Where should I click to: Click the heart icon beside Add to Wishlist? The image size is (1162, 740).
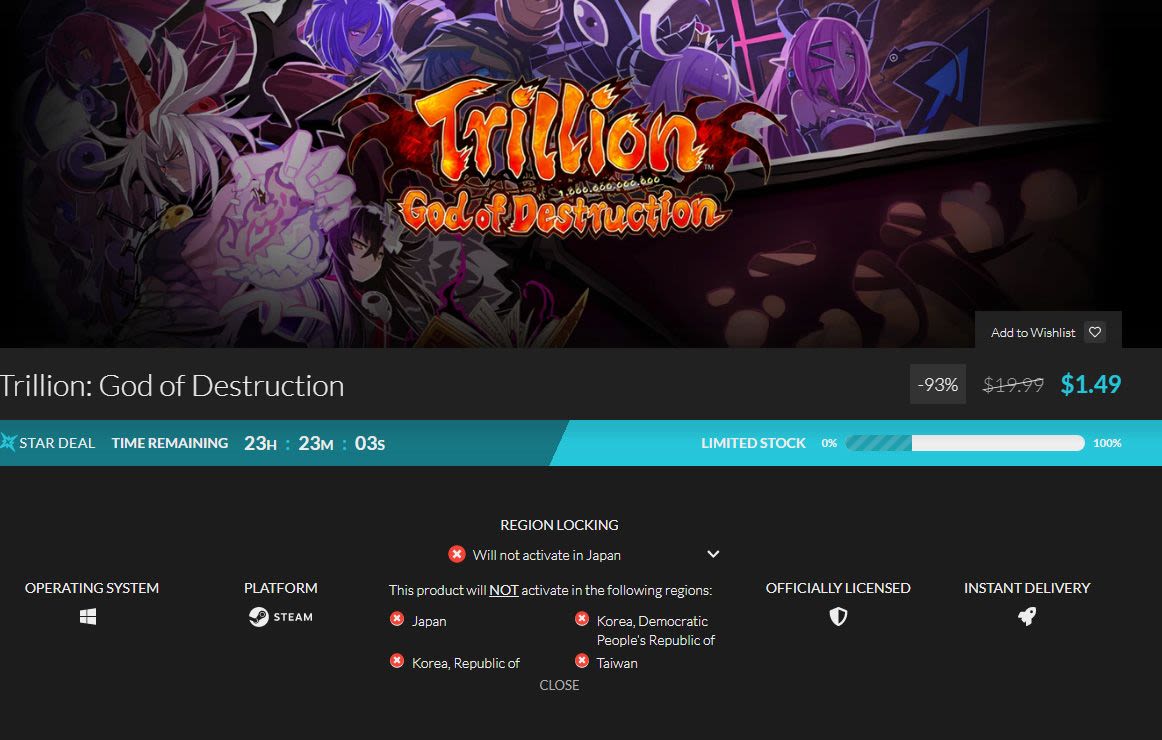click(1095, 332)
